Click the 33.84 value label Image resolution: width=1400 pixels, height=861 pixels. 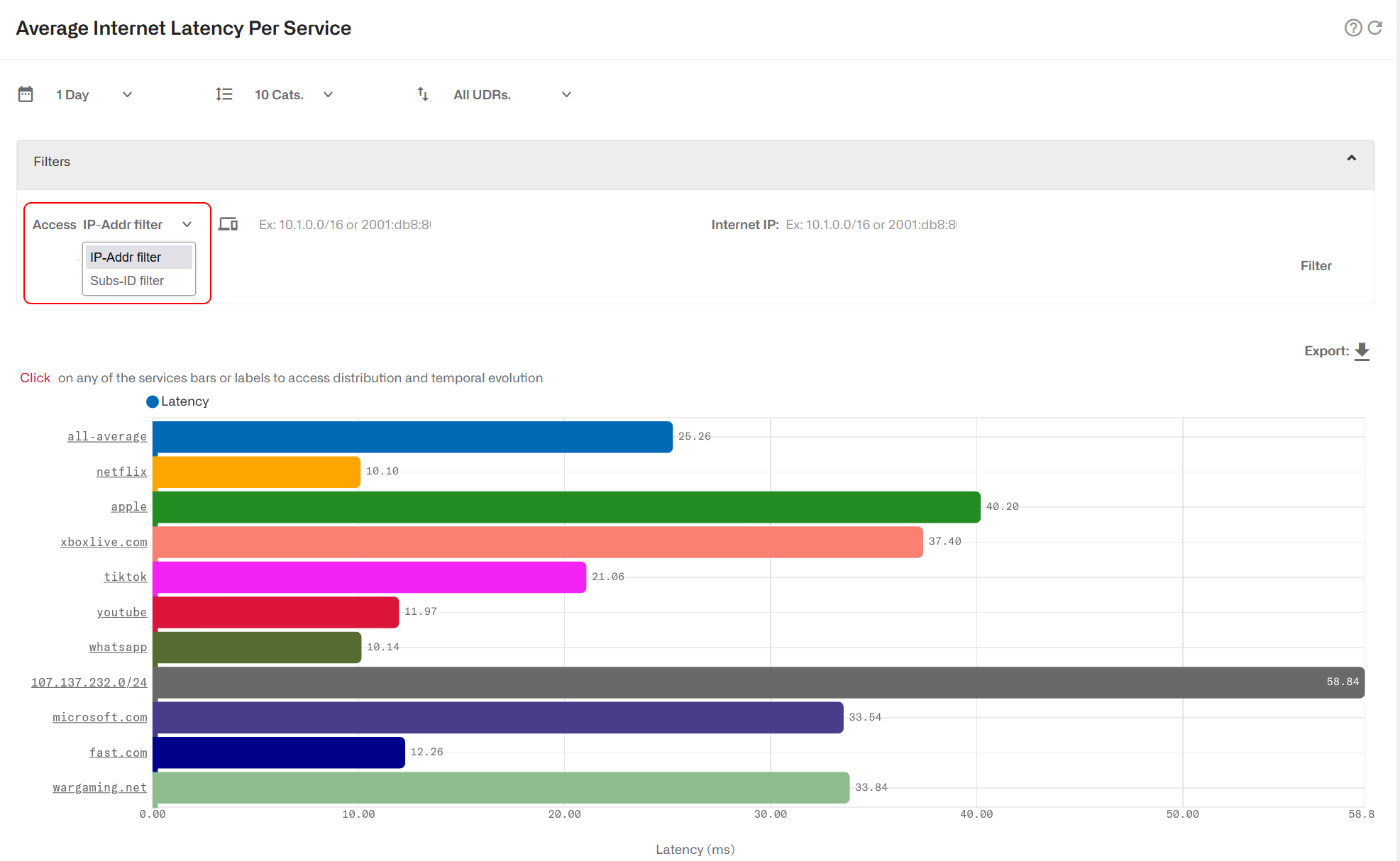click(871, 787)
